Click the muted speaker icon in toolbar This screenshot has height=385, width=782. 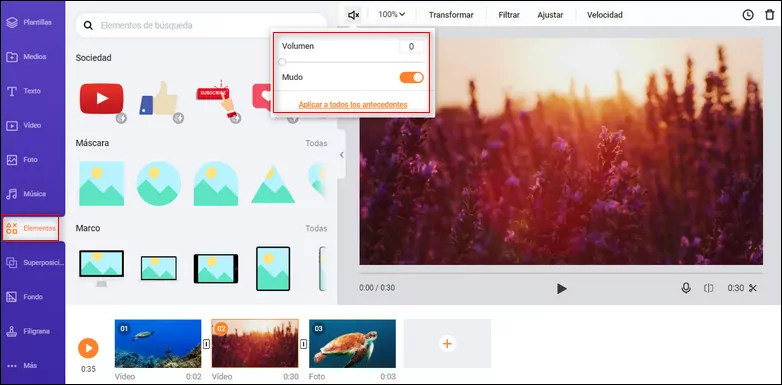[354, 15]
